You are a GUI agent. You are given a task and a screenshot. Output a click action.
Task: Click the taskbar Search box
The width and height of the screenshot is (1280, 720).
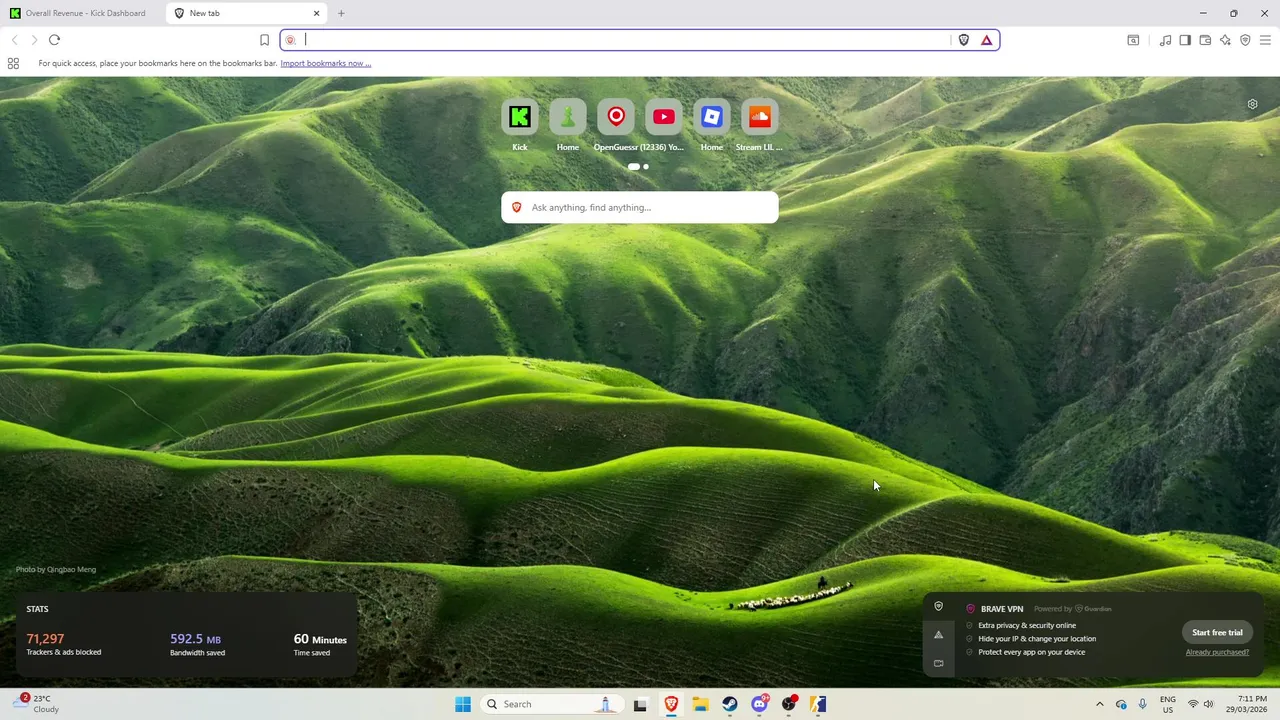(x=552, y=704)
